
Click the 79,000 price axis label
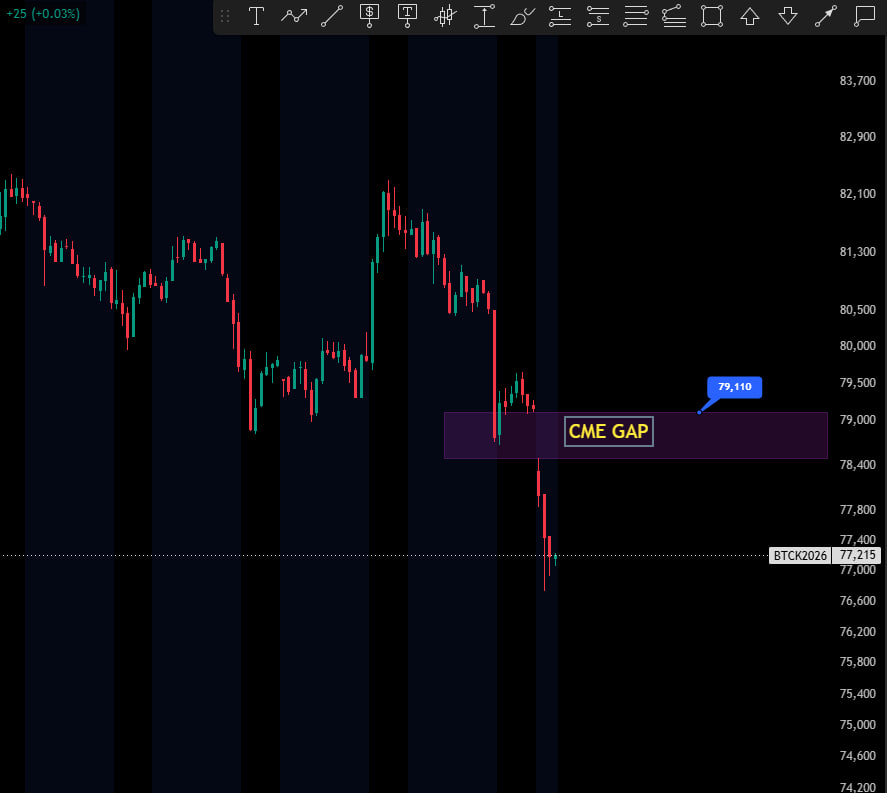tap(857, 420)
